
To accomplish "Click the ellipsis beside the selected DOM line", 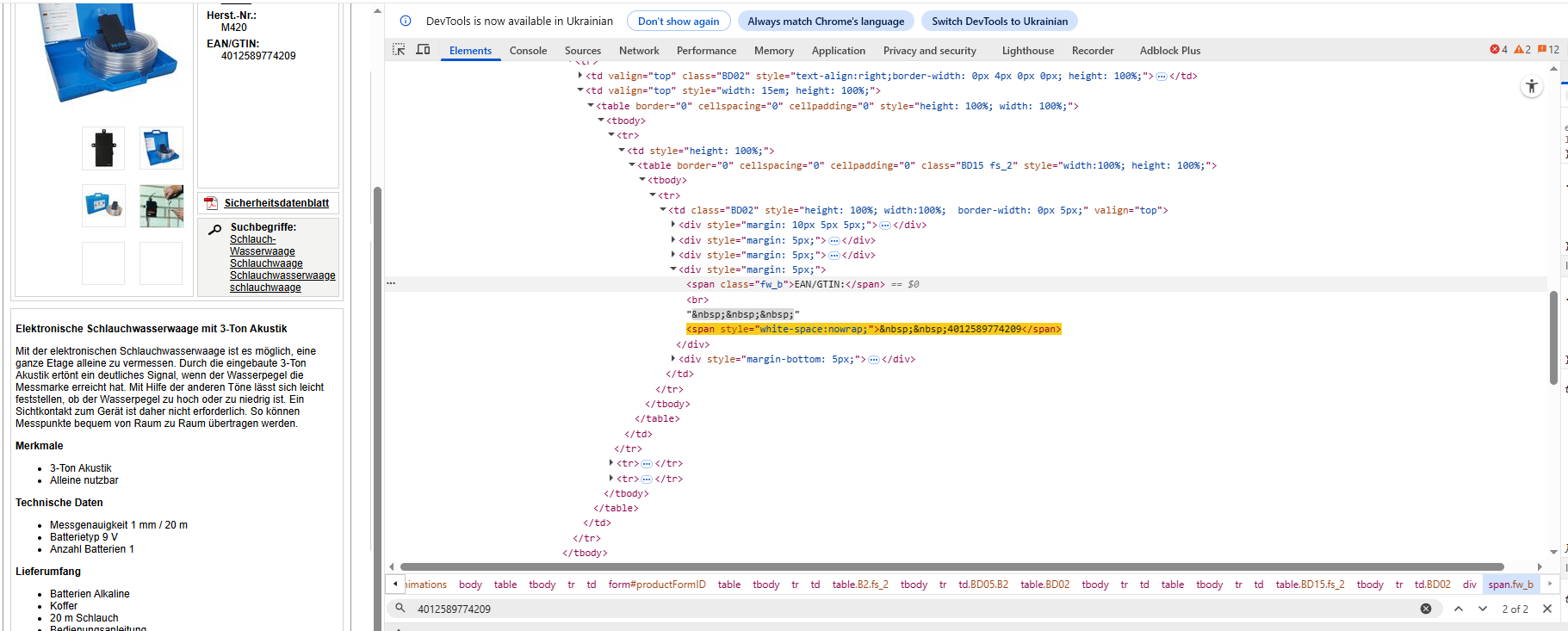I will (391, 283).
